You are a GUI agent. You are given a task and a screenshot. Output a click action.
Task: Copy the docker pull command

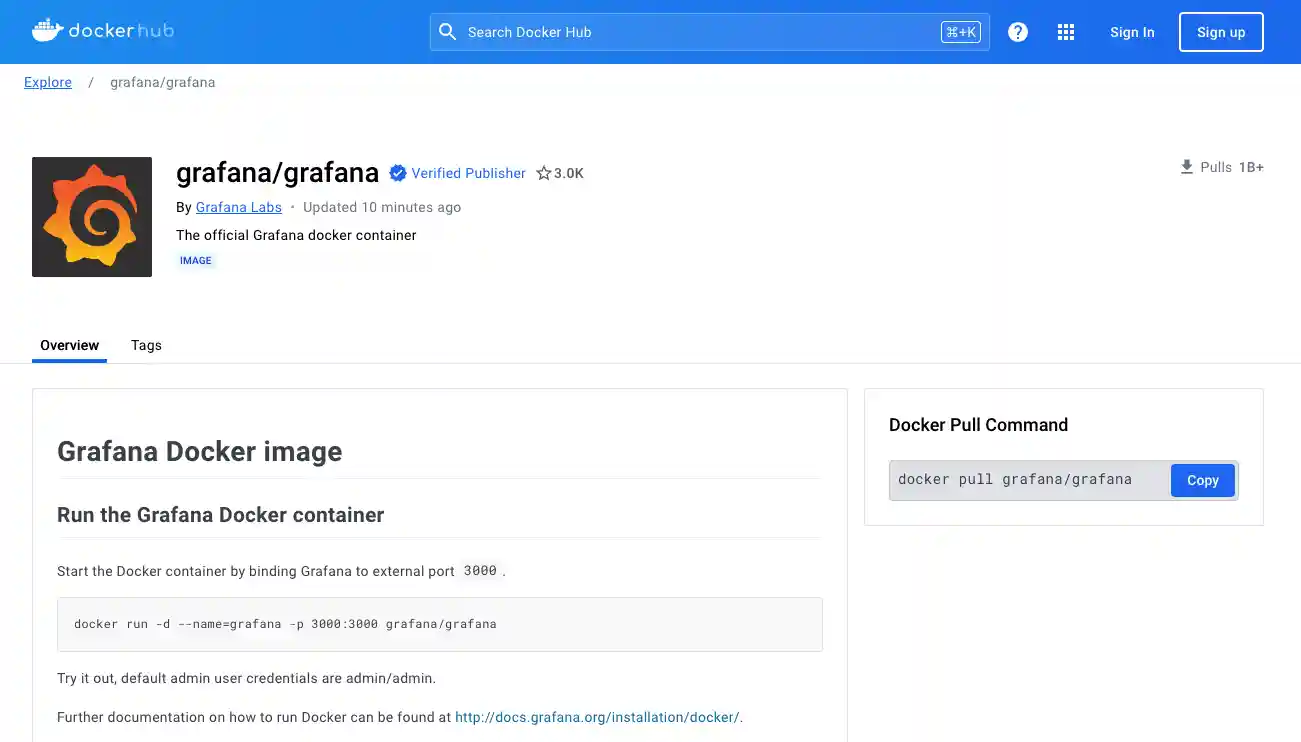click(1202, 480)
